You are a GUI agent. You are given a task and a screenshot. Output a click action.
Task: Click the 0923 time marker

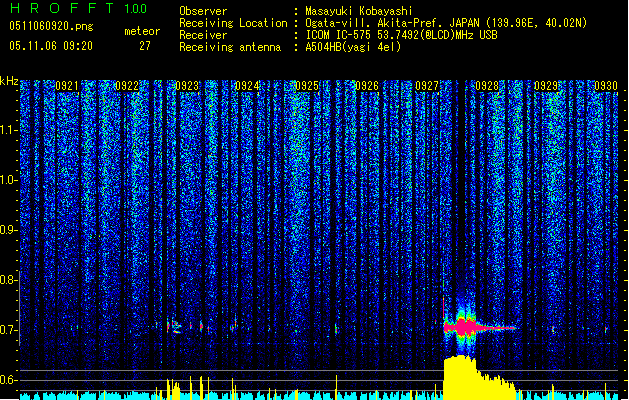point(187,86)
